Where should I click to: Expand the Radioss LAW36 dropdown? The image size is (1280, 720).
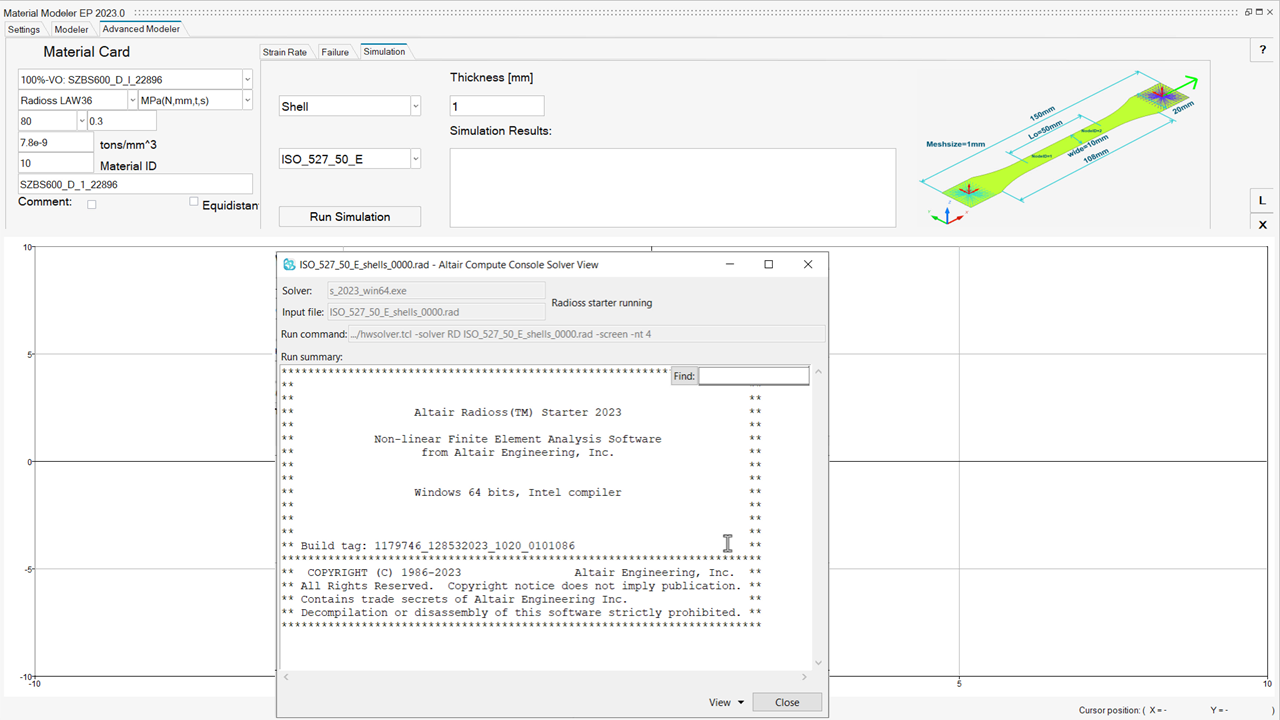tap(132, 100)
